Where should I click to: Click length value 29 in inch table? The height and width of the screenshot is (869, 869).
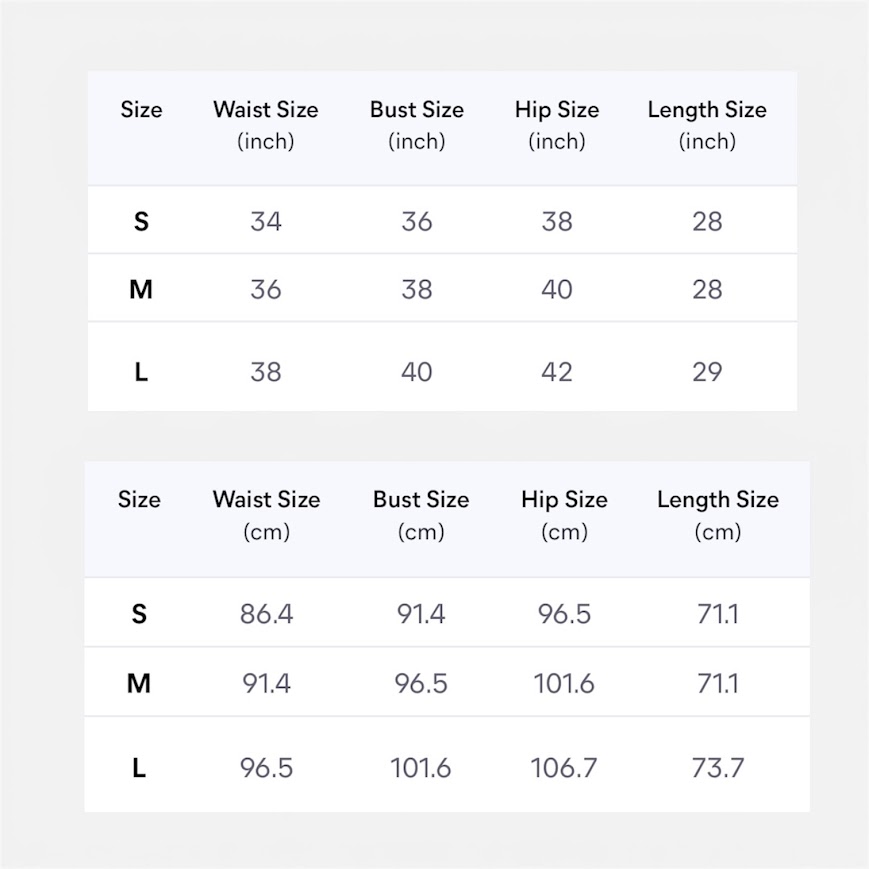click(707, 372)
